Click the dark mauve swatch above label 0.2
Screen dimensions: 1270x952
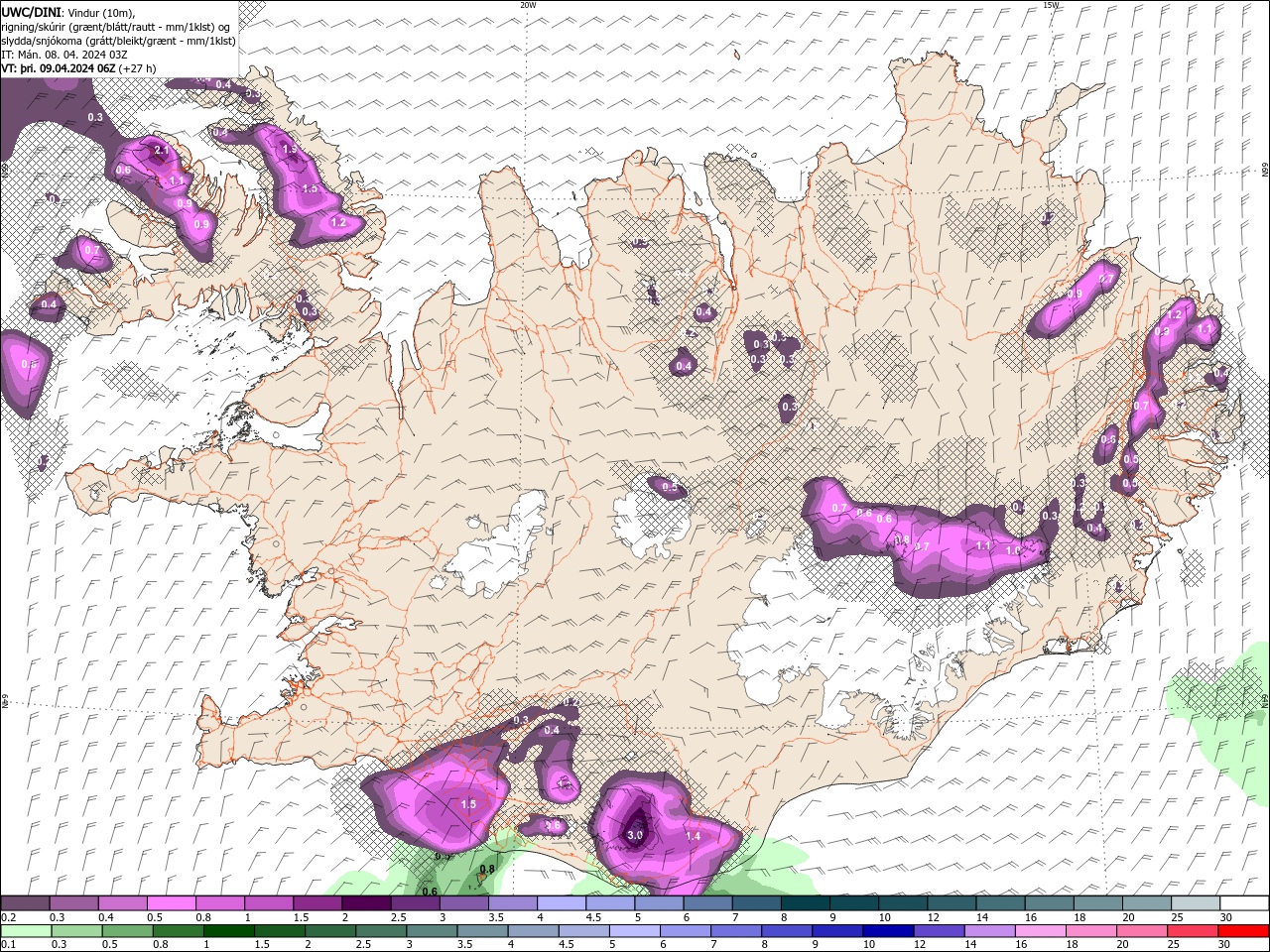coord(25,903)
